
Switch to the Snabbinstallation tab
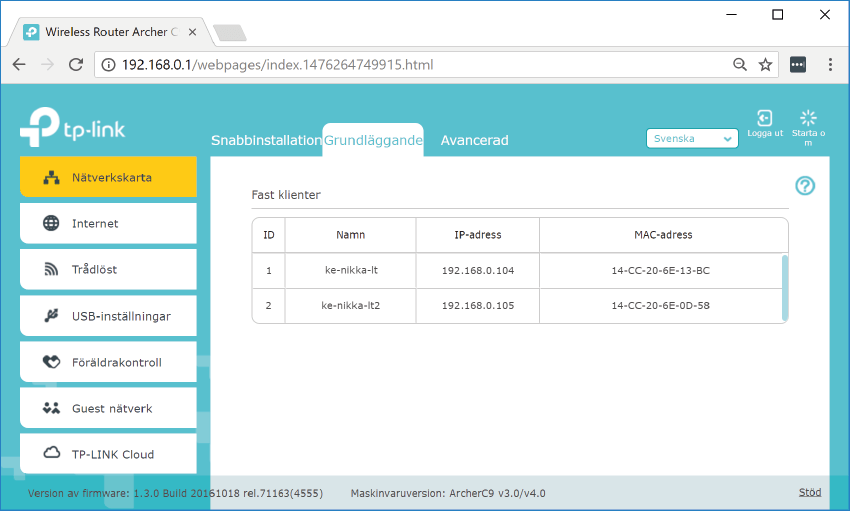coord(266,141)
